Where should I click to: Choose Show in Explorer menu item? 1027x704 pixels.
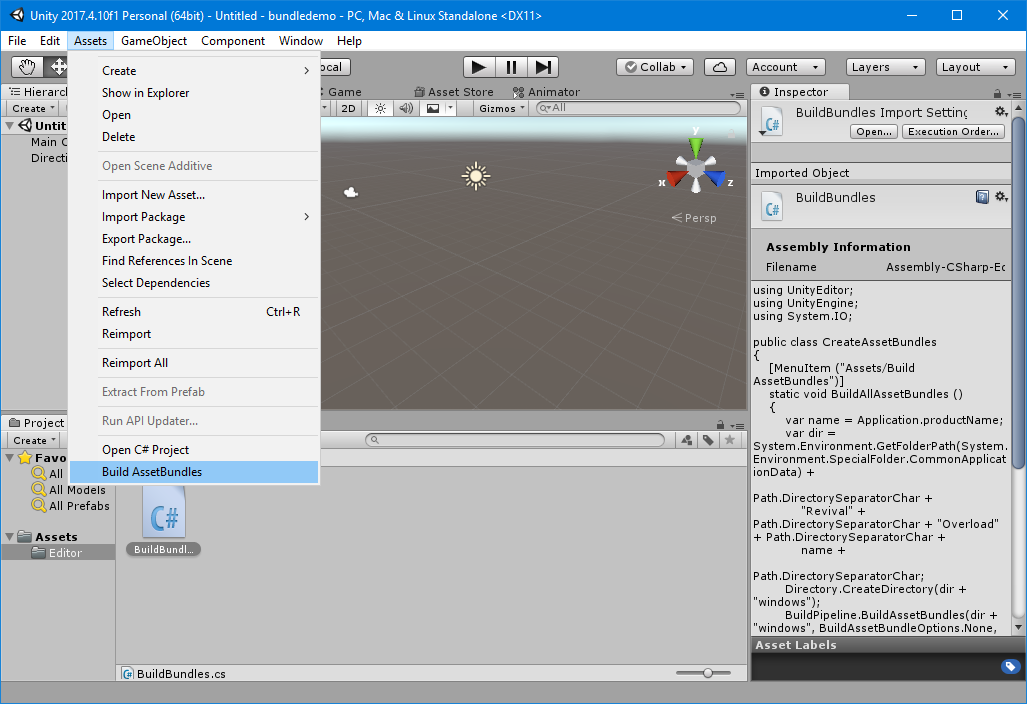[x=194, y=93]
